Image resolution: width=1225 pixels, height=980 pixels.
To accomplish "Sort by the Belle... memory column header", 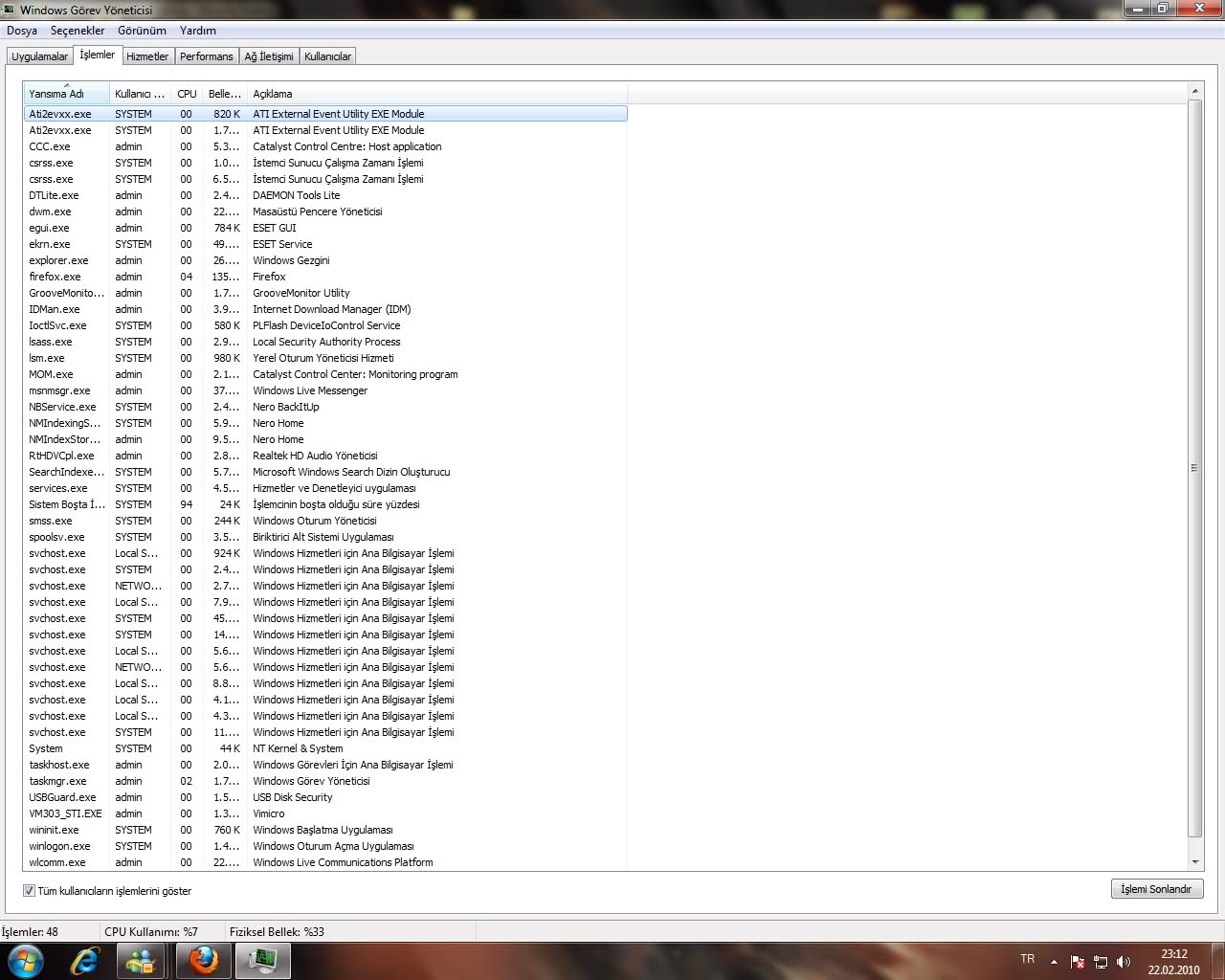I will 225,94.
